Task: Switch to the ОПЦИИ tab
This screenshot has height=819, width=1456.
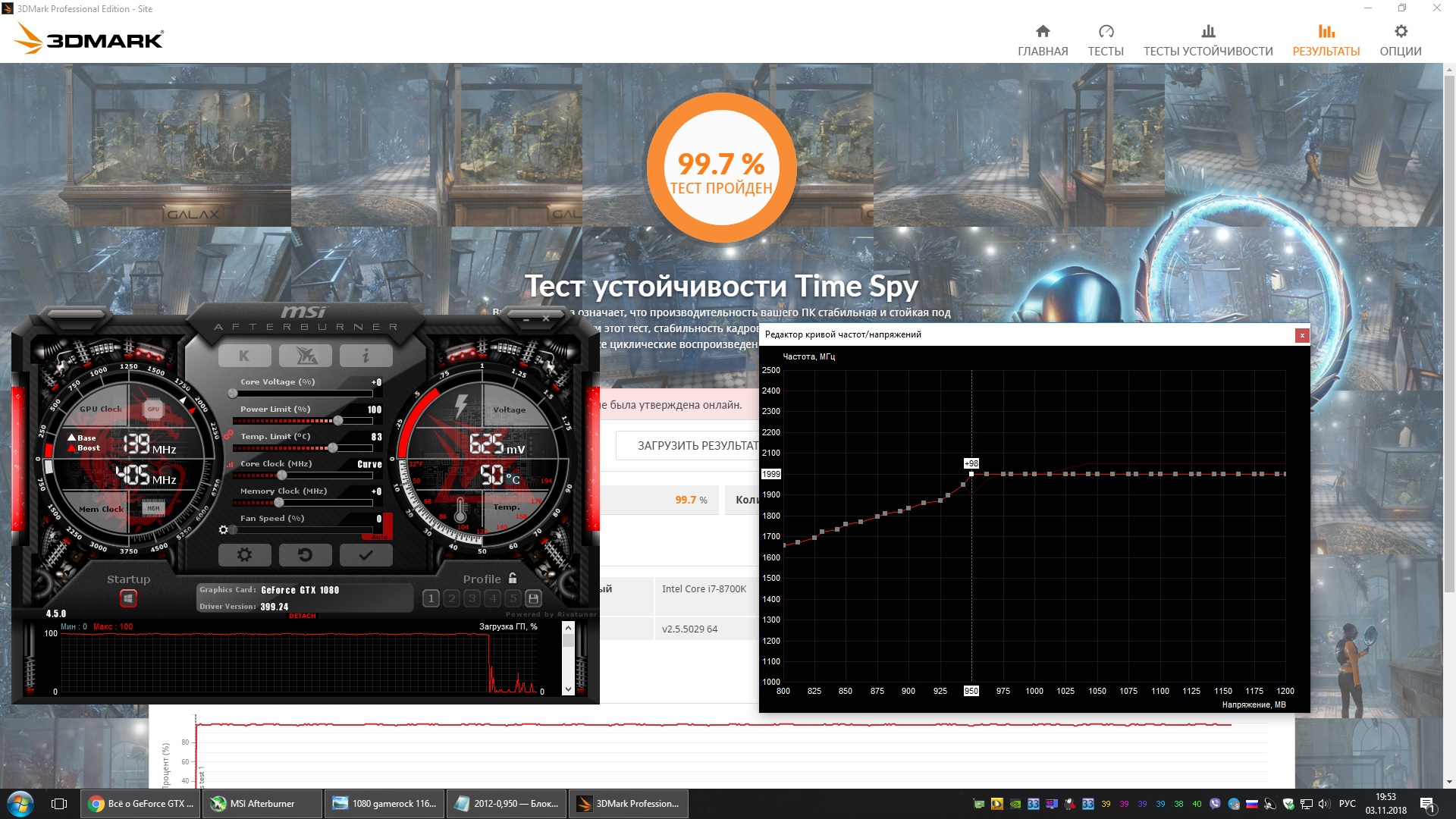Action: 1400,40
